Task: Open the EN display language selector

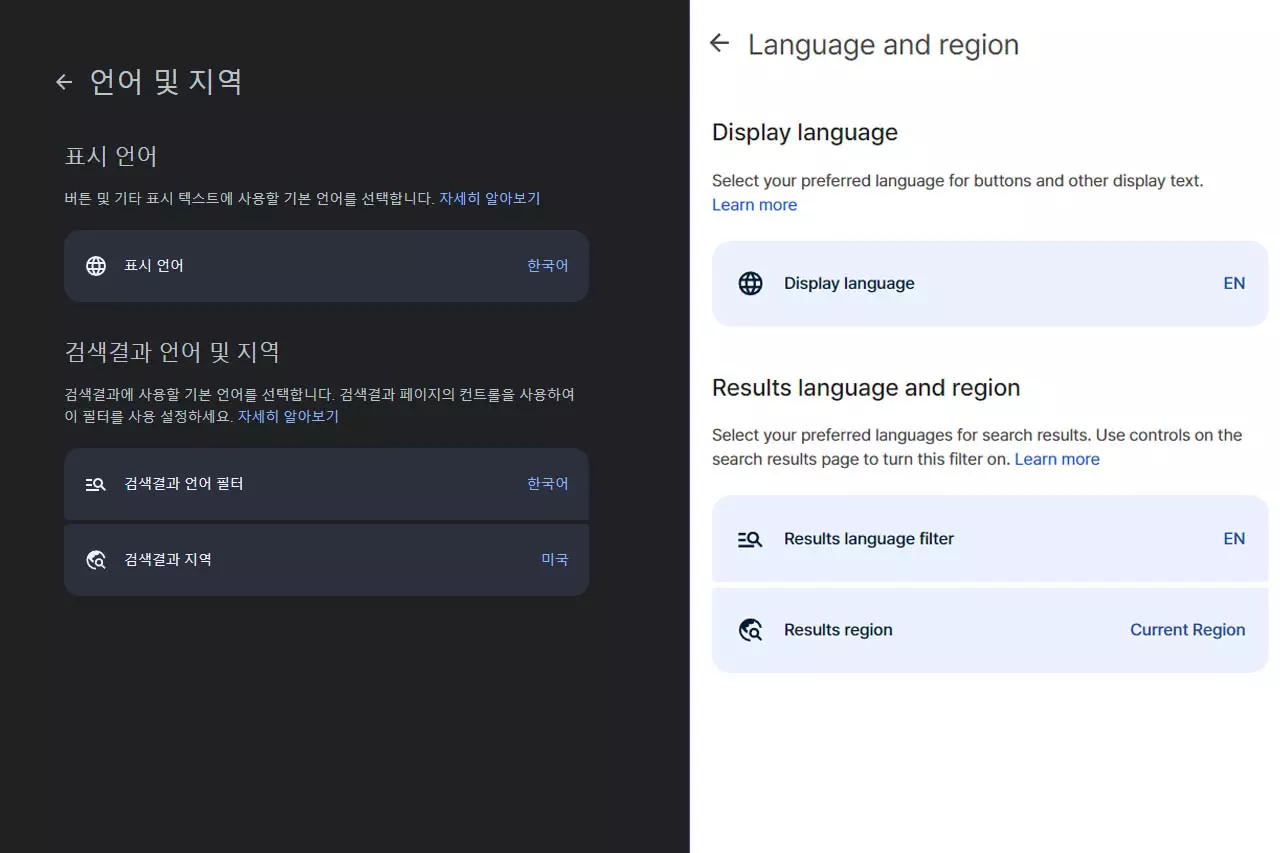Action: tap(1234, 283)
